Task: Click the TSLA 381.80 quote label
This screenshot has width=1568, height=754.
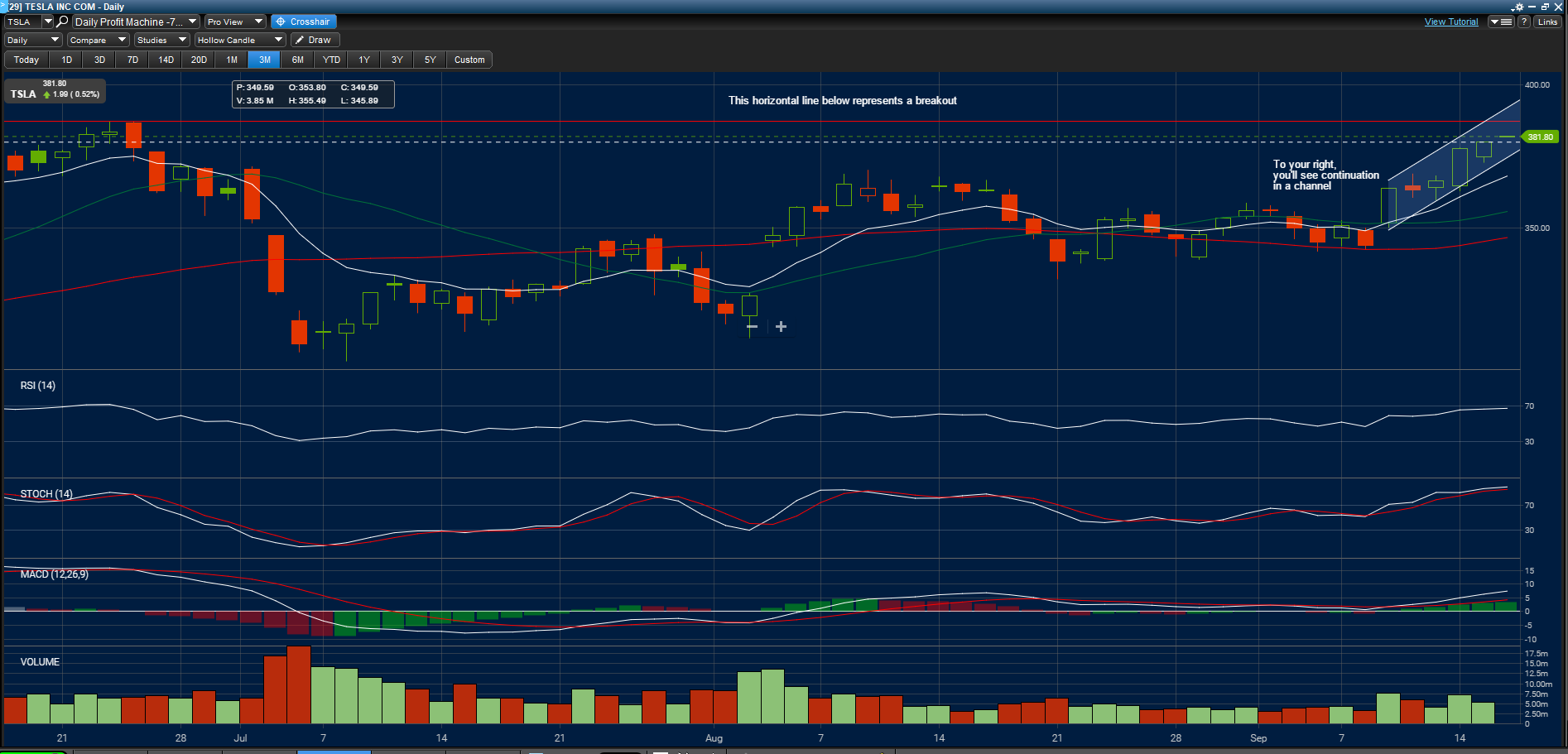Action: point(55,89)
